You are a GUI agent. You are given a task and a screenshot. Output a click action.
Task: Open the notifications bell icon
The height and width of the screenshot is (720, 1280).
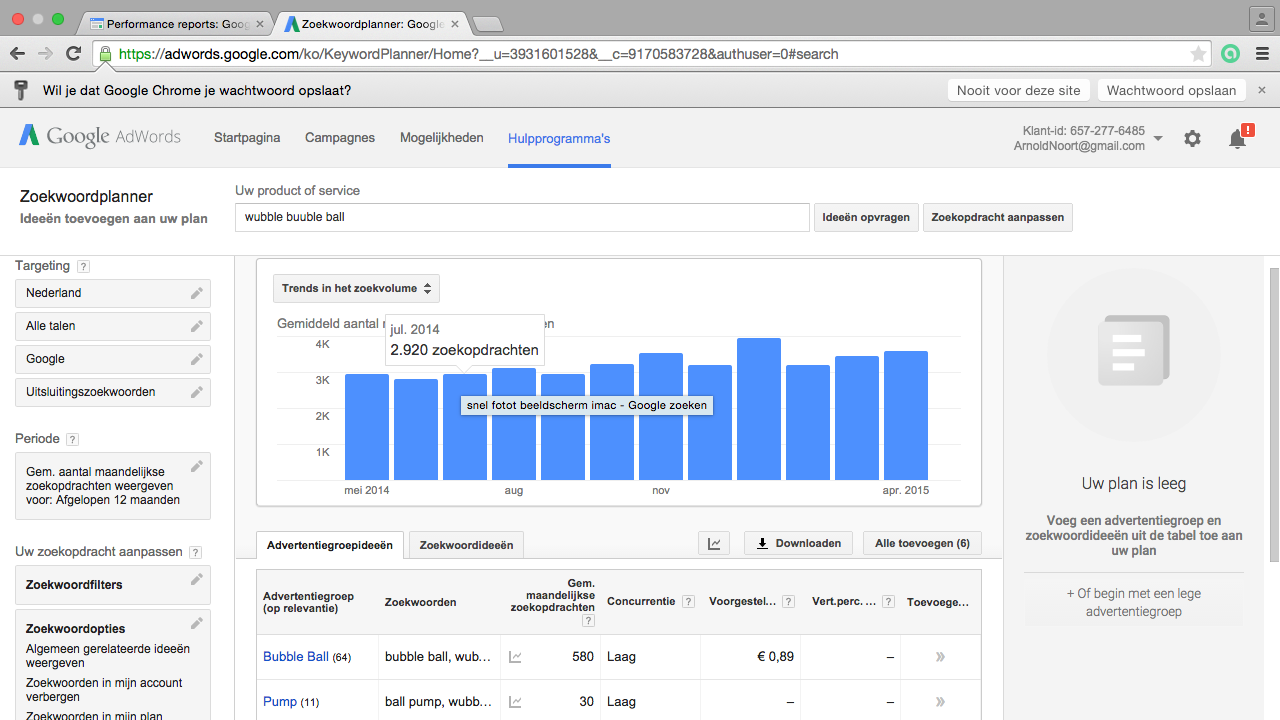pyautogui.click(x=1238, y=139)
